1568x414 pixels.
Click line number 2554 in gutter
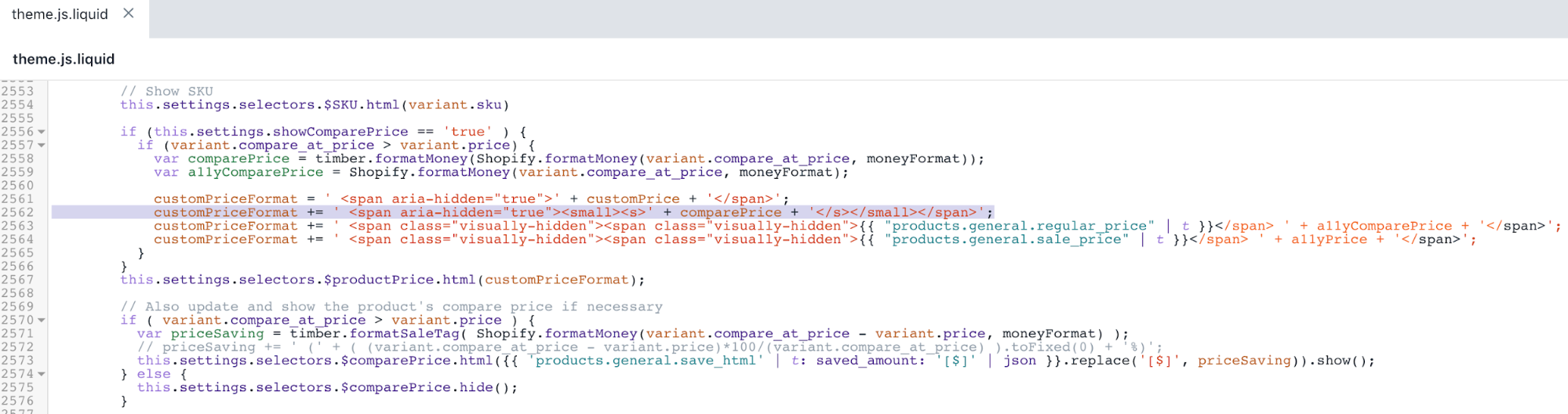click(17, 105)
